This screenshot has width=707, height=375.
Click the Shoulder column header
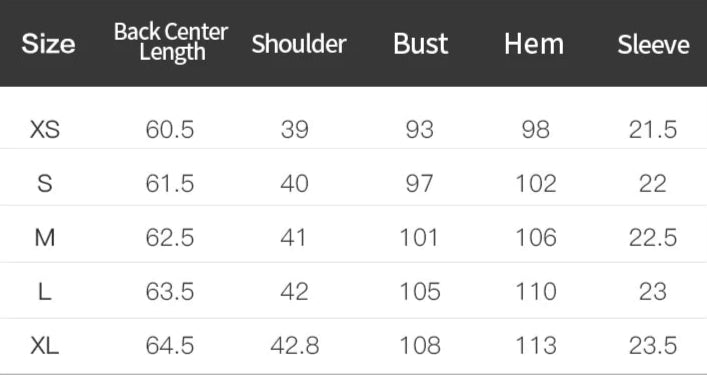(x=299, y=44)
